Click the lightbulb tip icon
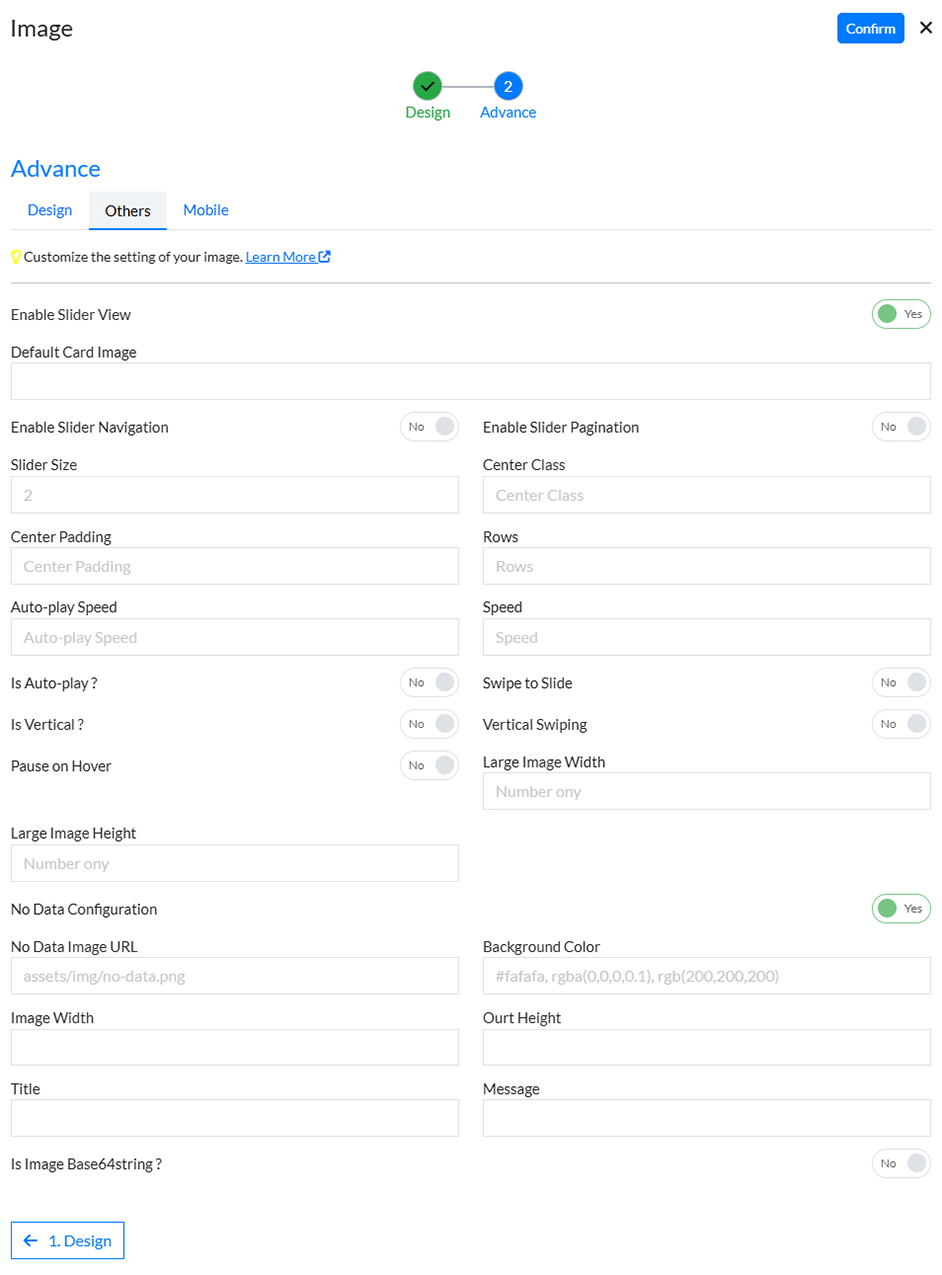Viewport: 942px width, 1275px height. point(16,257)
